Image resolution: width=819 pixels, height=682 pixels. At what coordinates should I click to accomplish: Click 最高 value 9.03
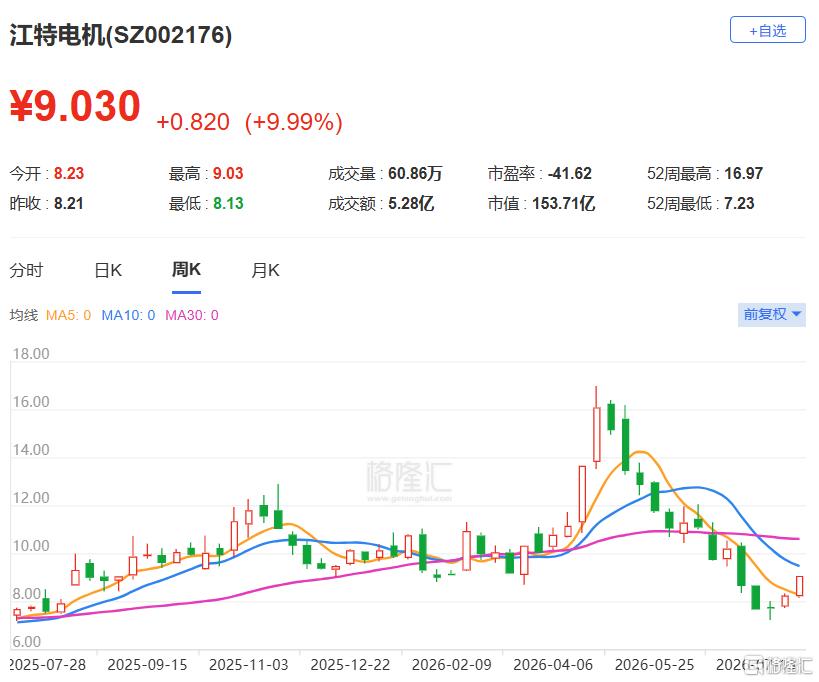pyautogui.click(x=228, y=173)
